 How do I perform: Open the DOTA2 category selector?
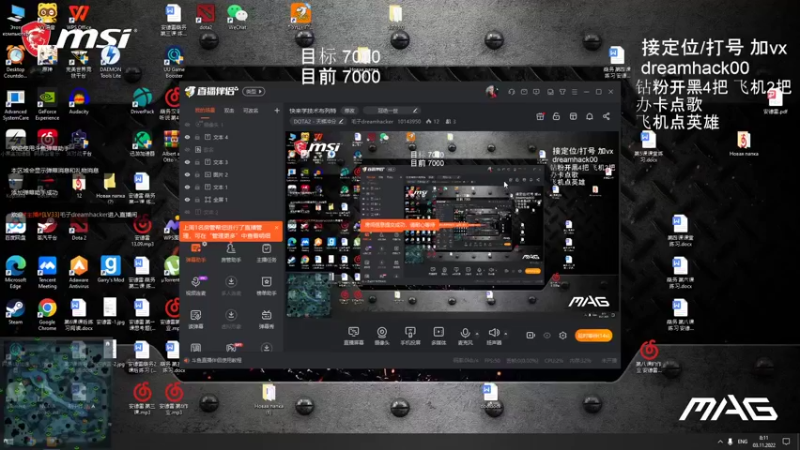tap(318, 121)
